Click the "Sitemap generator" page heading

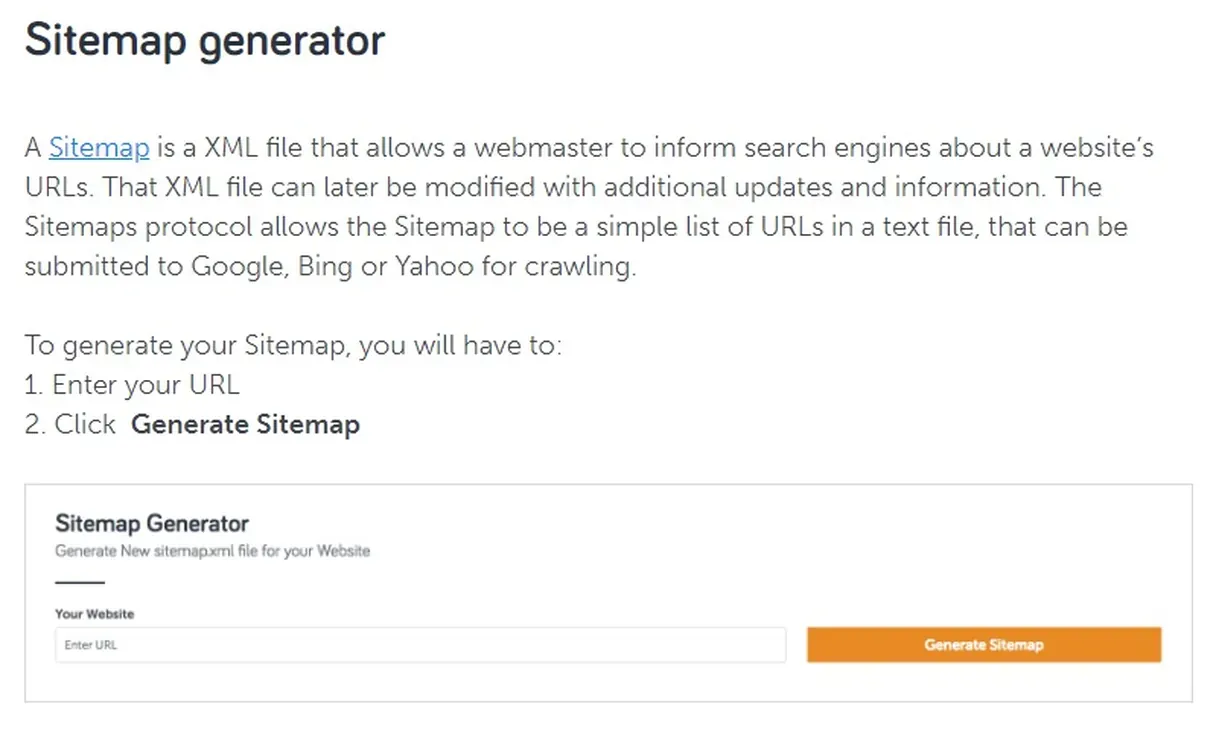204,40
